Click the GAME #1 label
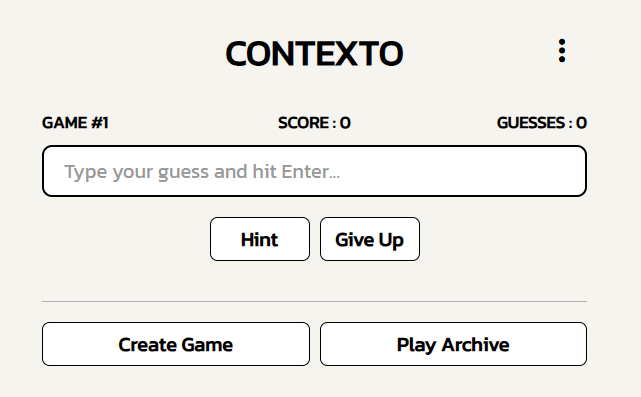Viewport: 641px width, 397px height. pos(75,123)
